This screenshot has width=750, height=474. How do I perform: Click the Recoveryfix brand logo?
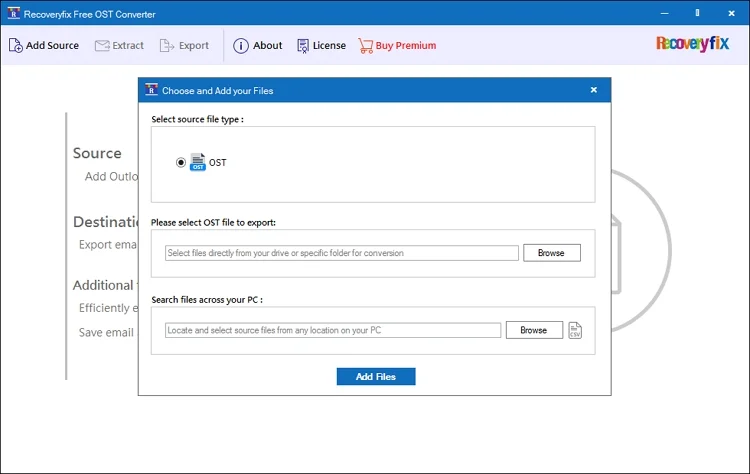(x=692, y=44)
